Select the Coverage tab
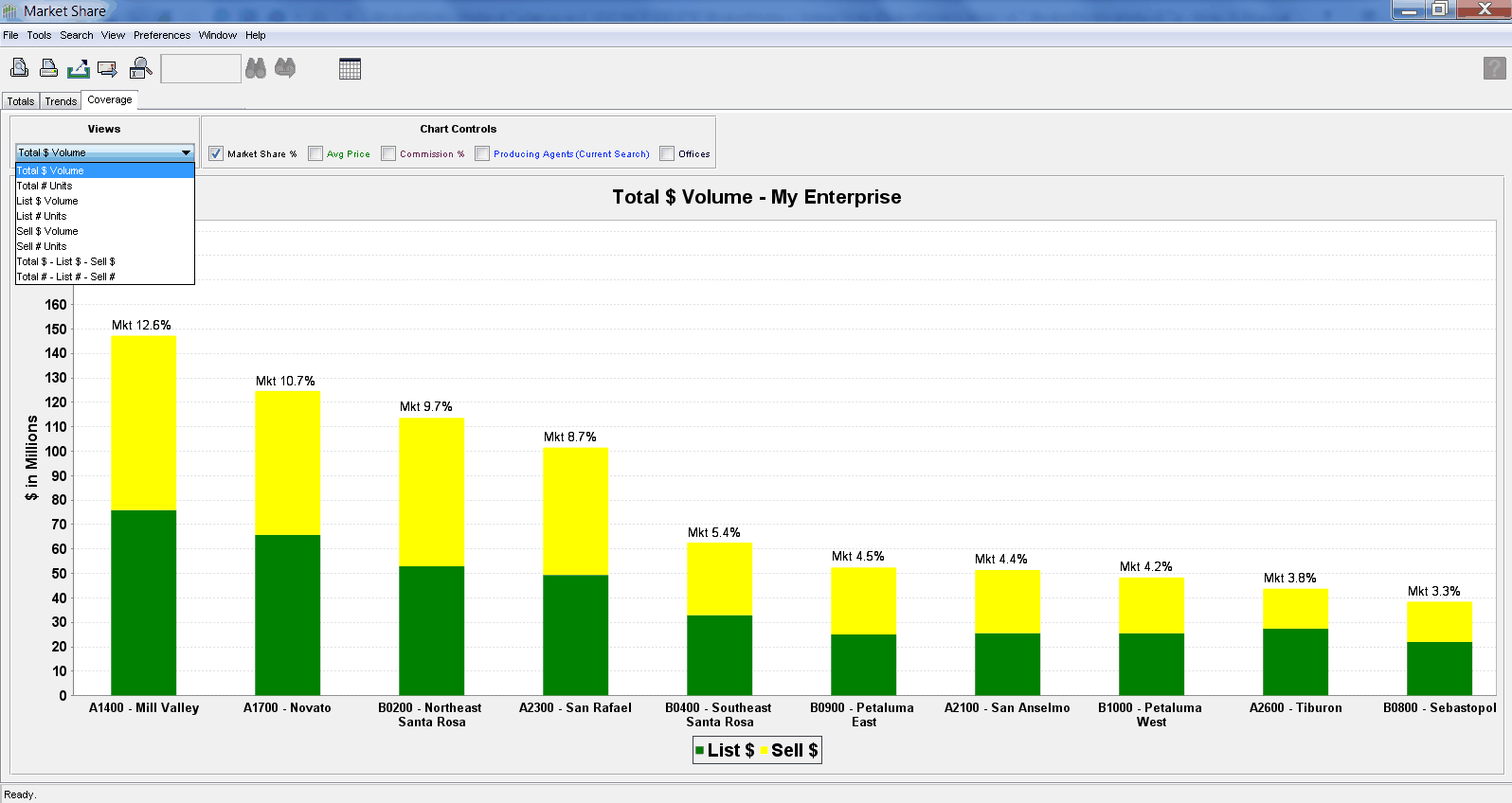This screenshot has width=1512, height=803. point(110,99)
